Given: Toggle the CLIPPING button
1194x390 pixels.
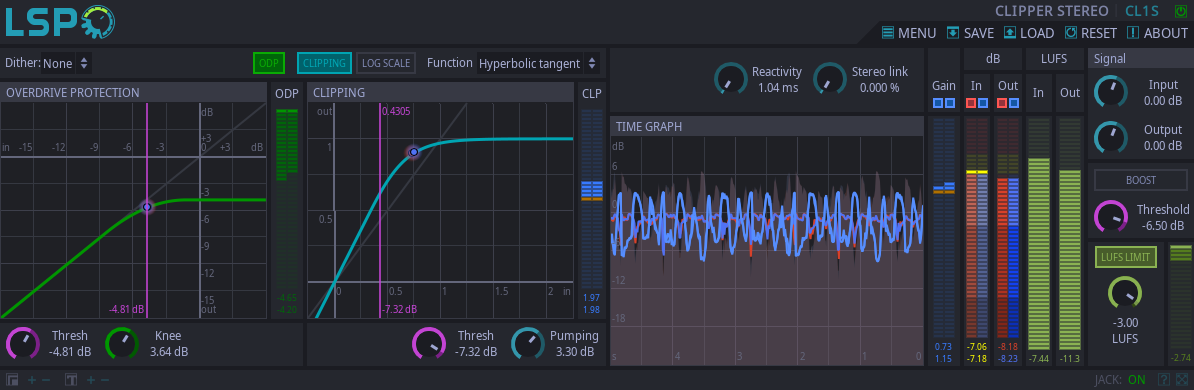Looking at the screenshot, I should point(324,63).
